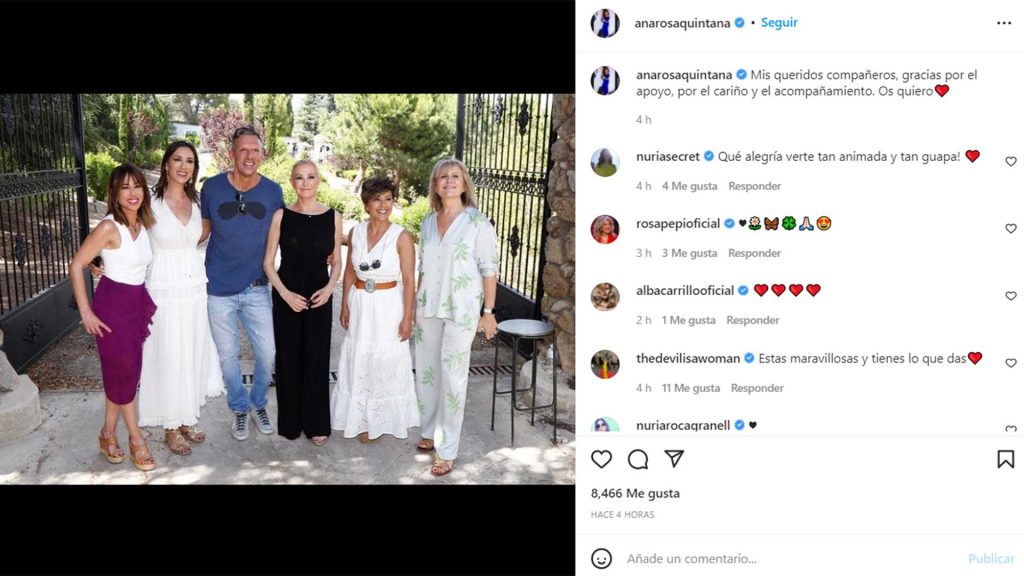Open the emoji picker smiley icon
Viewport: 1024px width, 576px height.
(x=601, y=558)
